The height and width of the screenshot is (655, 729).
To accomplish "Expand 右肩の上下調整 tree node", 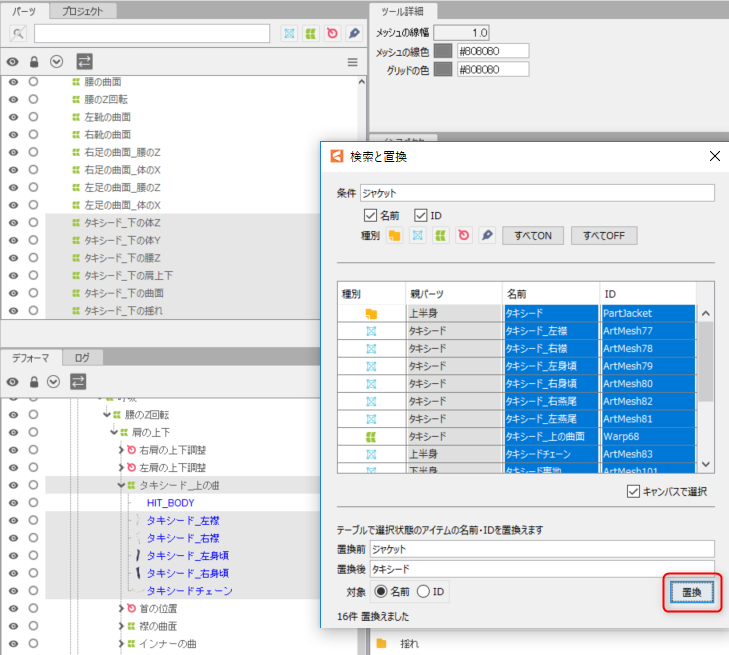I will [121, 450].
